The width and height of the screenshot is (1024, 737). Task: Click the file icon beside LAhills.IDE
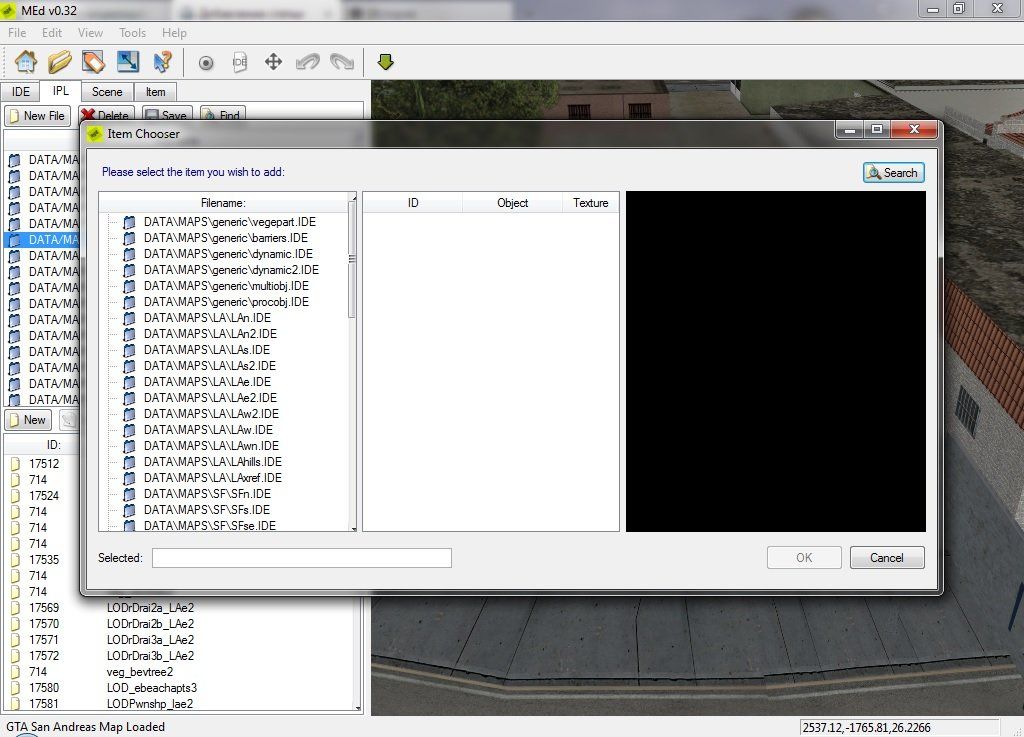point(129,462)
